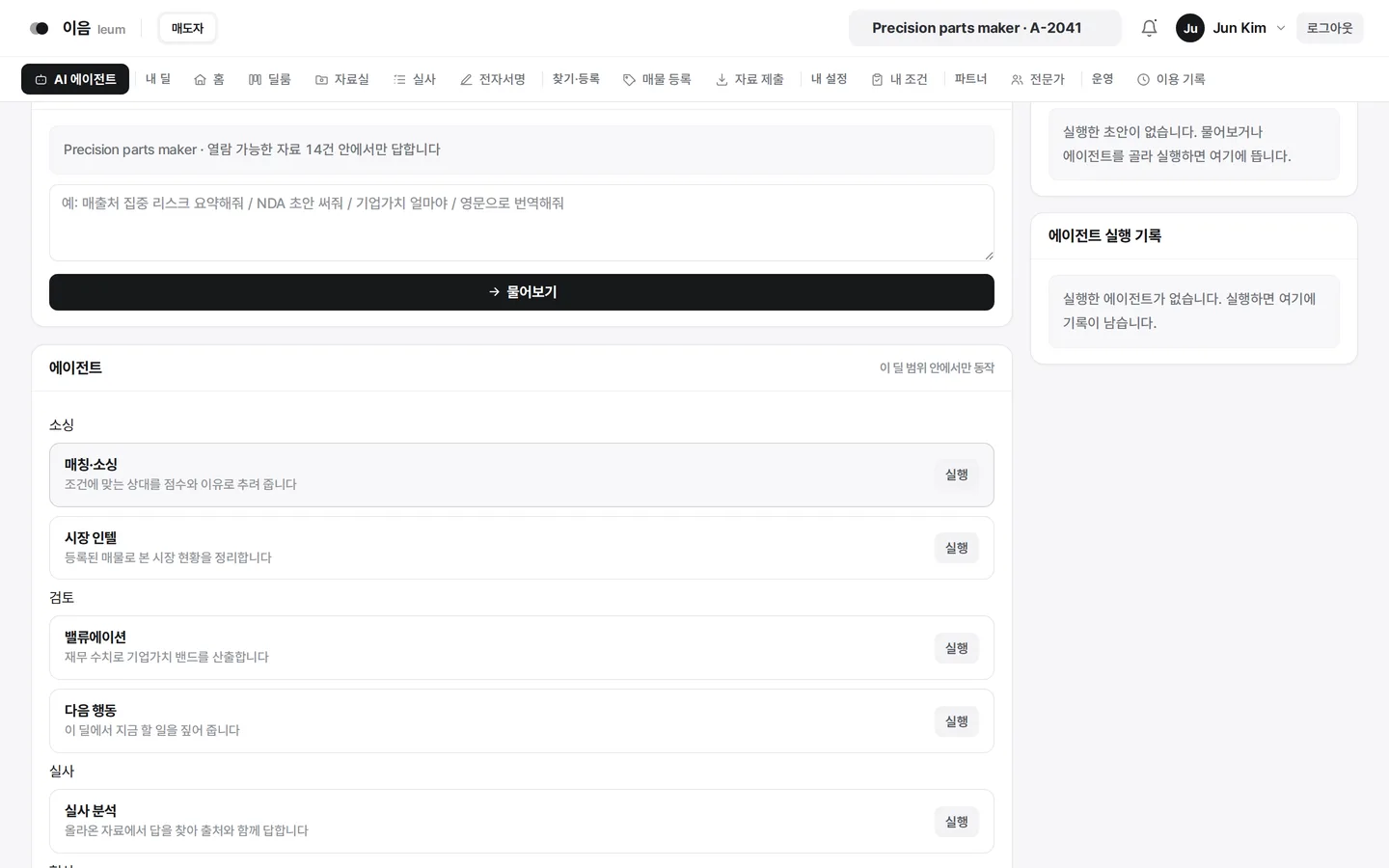Click the 검토 group label

point(62,597)
